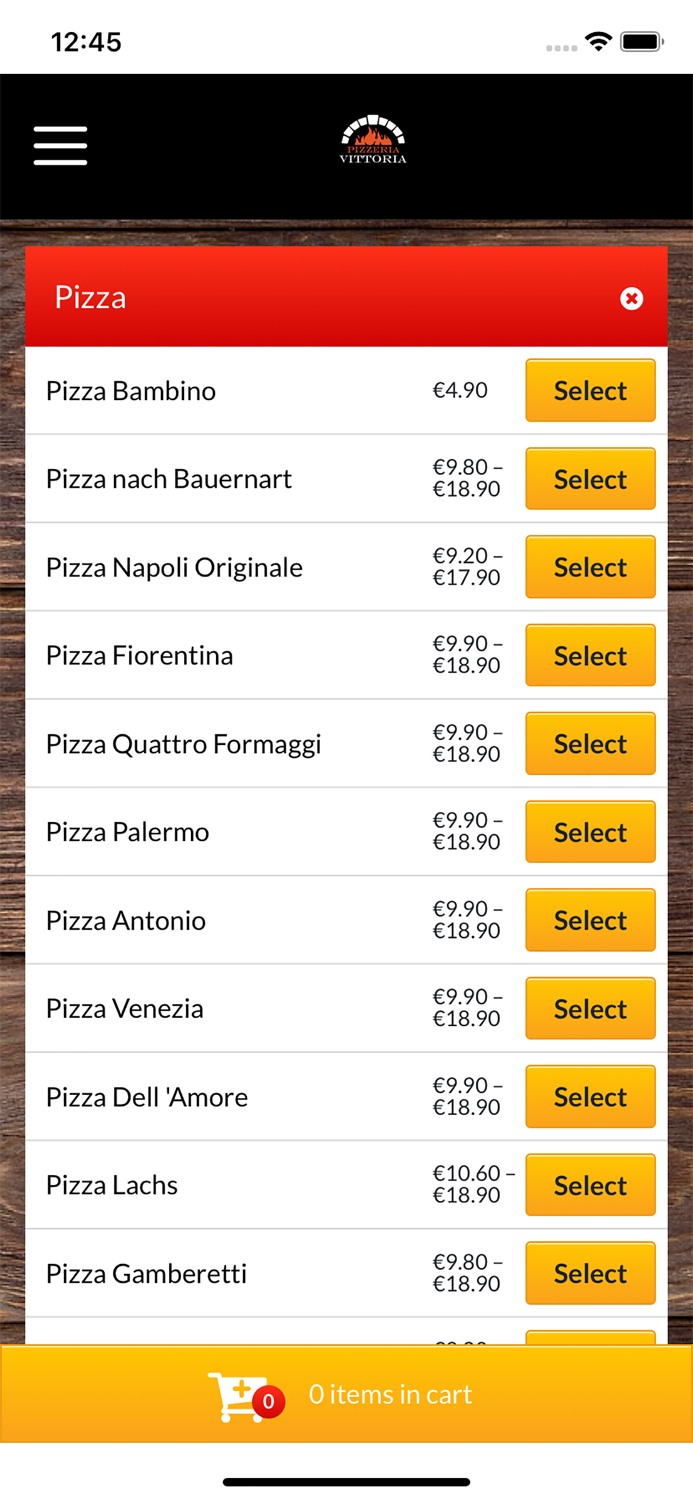Tap the Pizzeria Vittoria logo

[371, 140]
